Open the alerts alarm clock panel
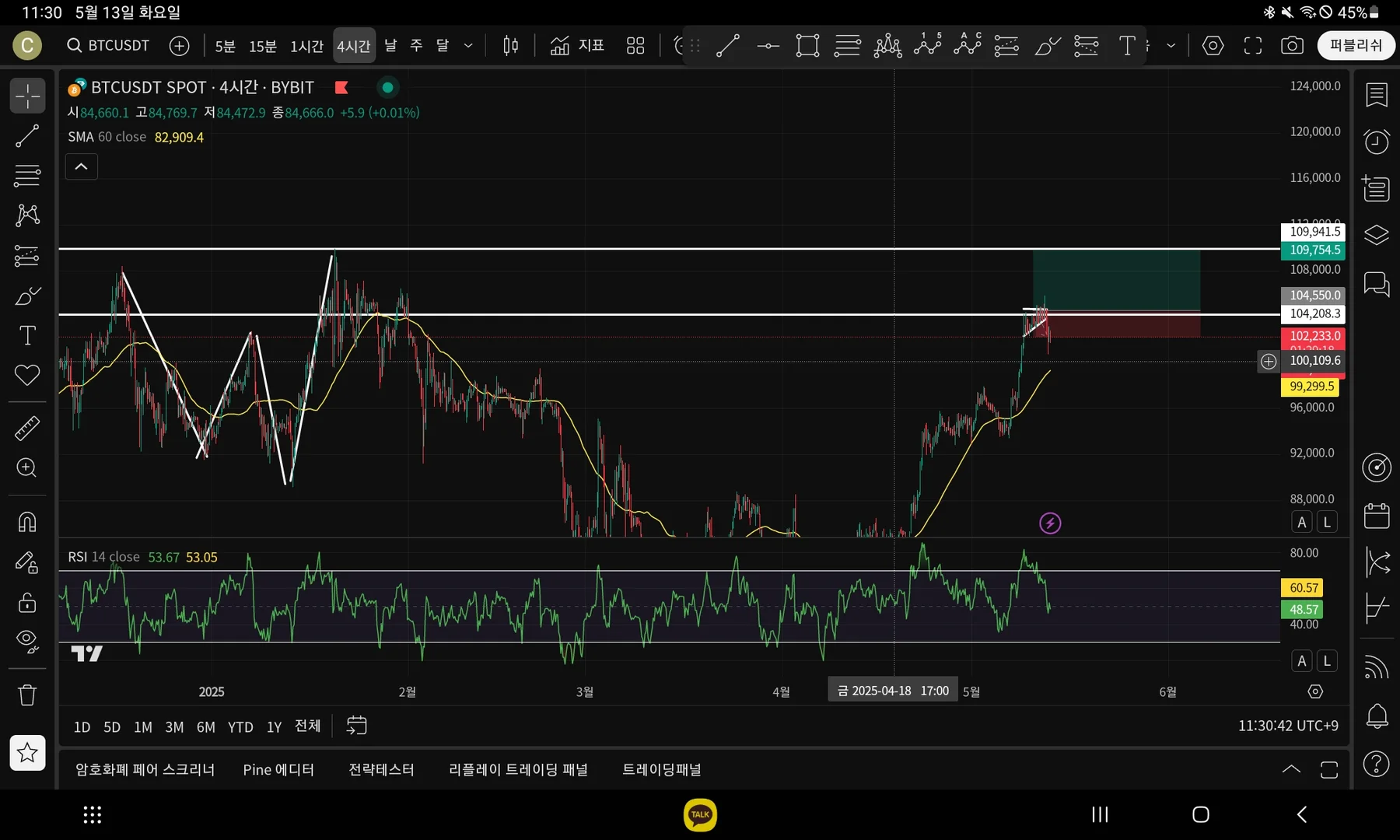This screenshot has height=840, width=1400. [x=1377, y=142]
